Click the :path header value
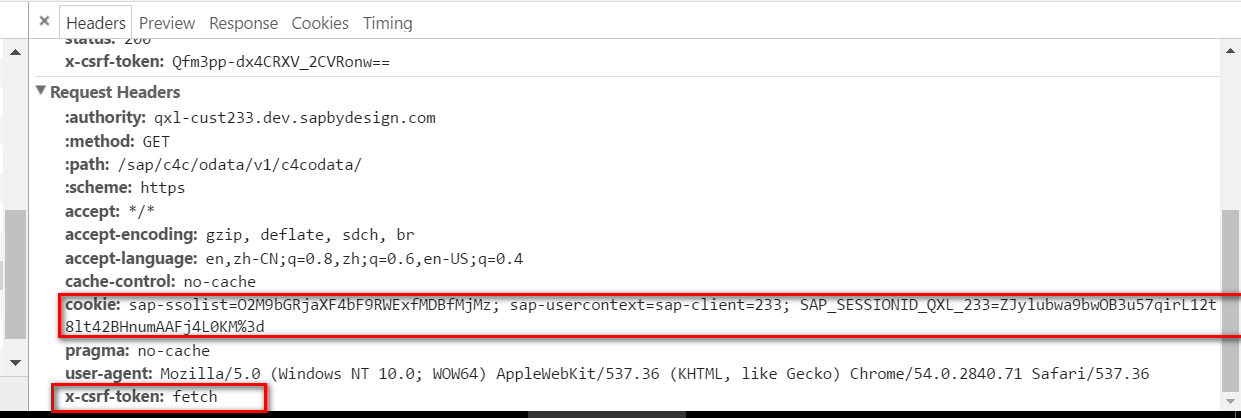Viewport: 1241px width, 418px height. coord(239,164)
